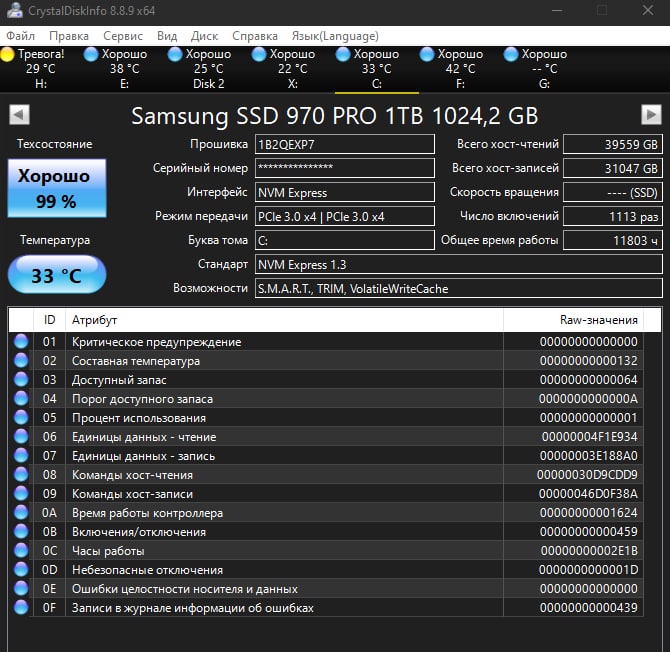This screenshot has width=670, height=652.
Task: Open the Справка menu
Action: pos(255,36)
